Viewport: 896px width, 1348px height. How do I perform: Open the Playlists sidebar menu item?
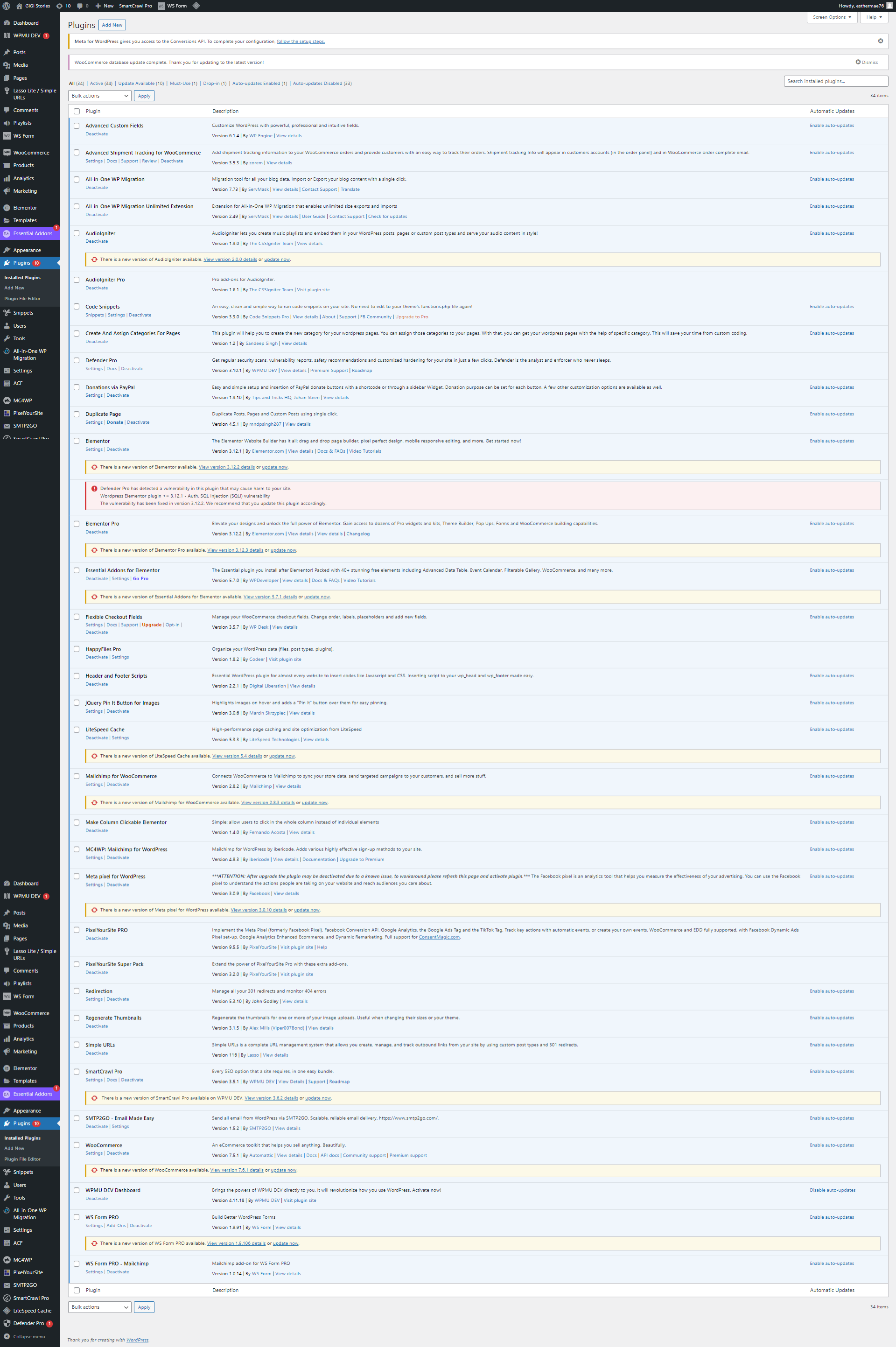(x=22, y=123)
